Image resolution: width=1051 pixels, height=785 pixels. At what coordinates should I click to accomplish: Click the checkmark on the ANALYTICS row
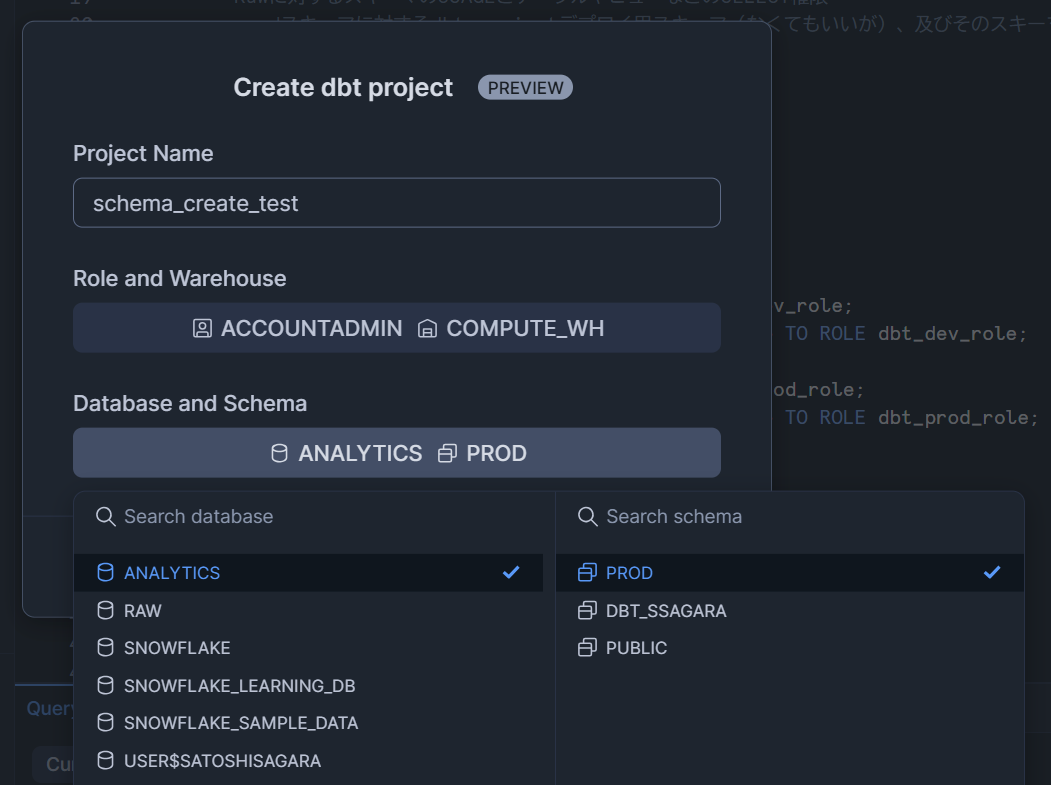click(511, 572)
